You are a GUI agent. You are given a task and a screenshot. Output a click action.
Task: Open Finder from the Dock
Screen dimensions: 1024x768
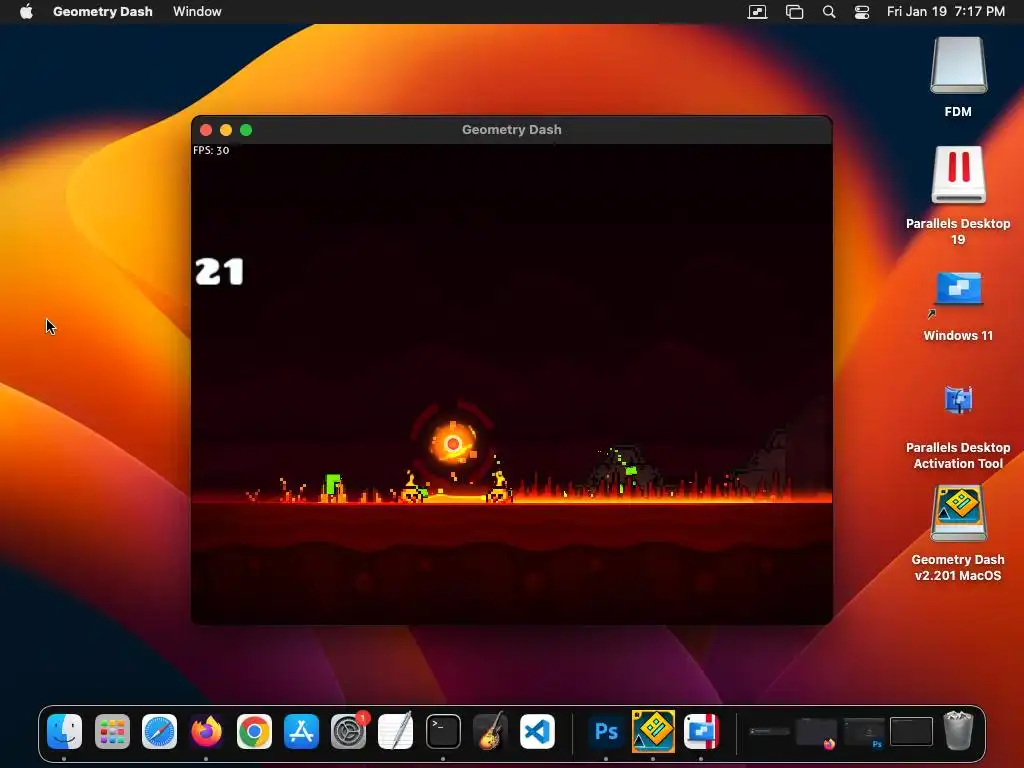pos(65,731)
